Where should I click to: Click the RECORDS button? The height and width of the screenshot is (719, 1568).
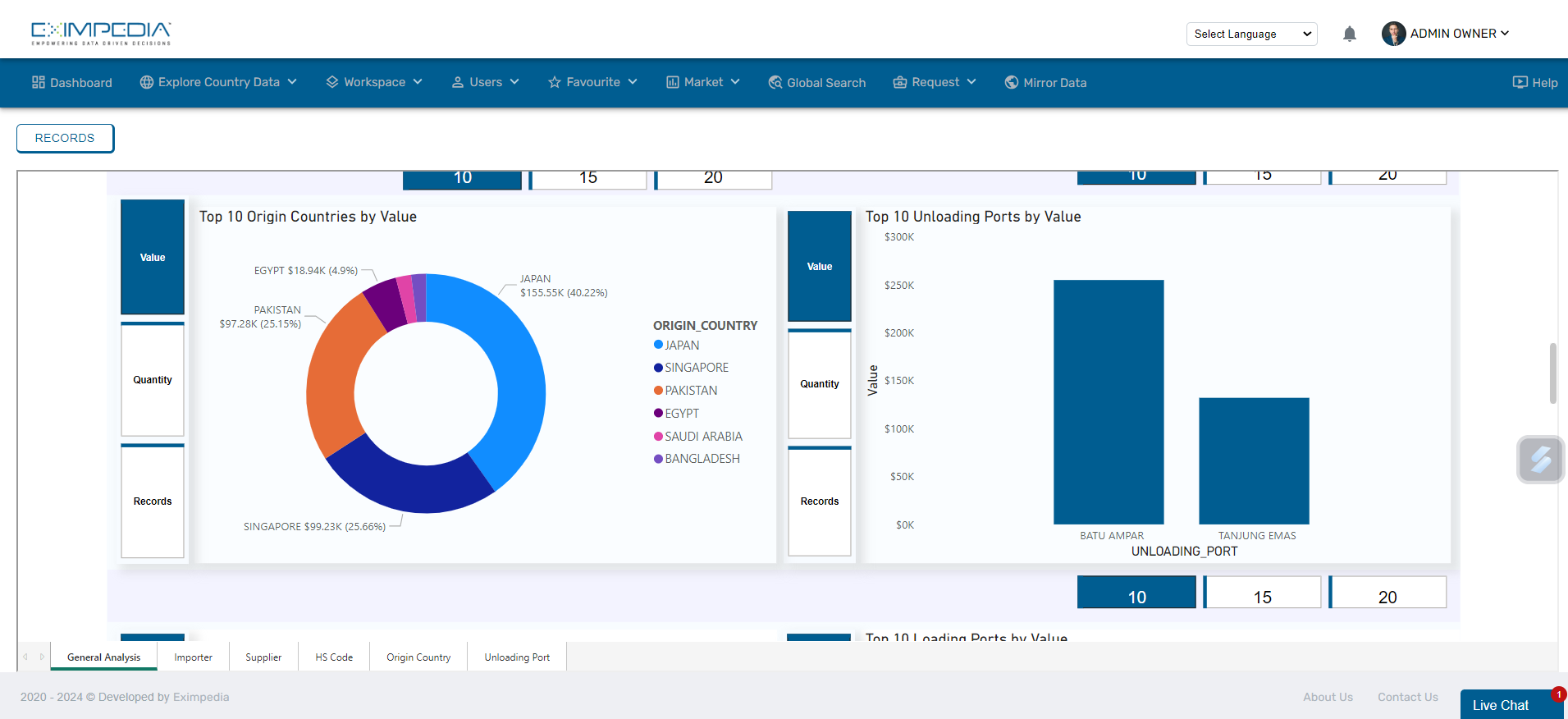tap(65, 138)
